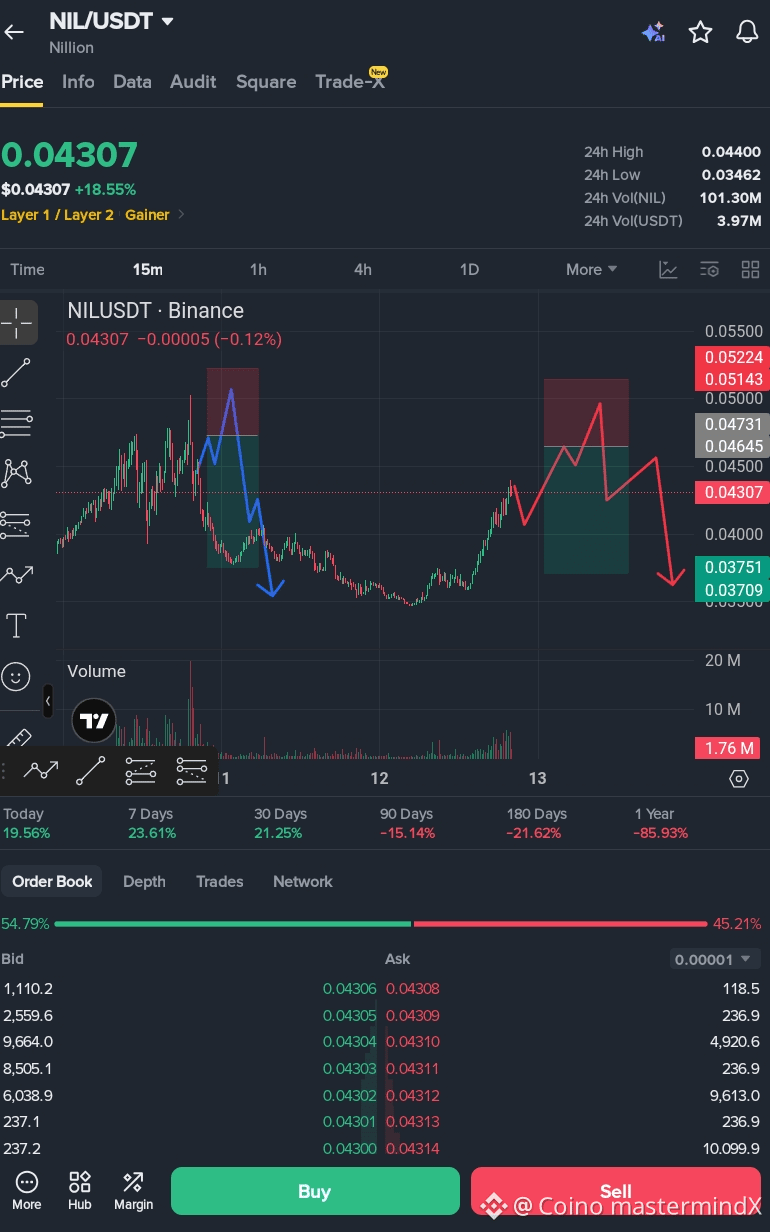Select the 0.04306 bid price row
The image size is (770, 1232).
pyautogui.click(x=190, y=989)
